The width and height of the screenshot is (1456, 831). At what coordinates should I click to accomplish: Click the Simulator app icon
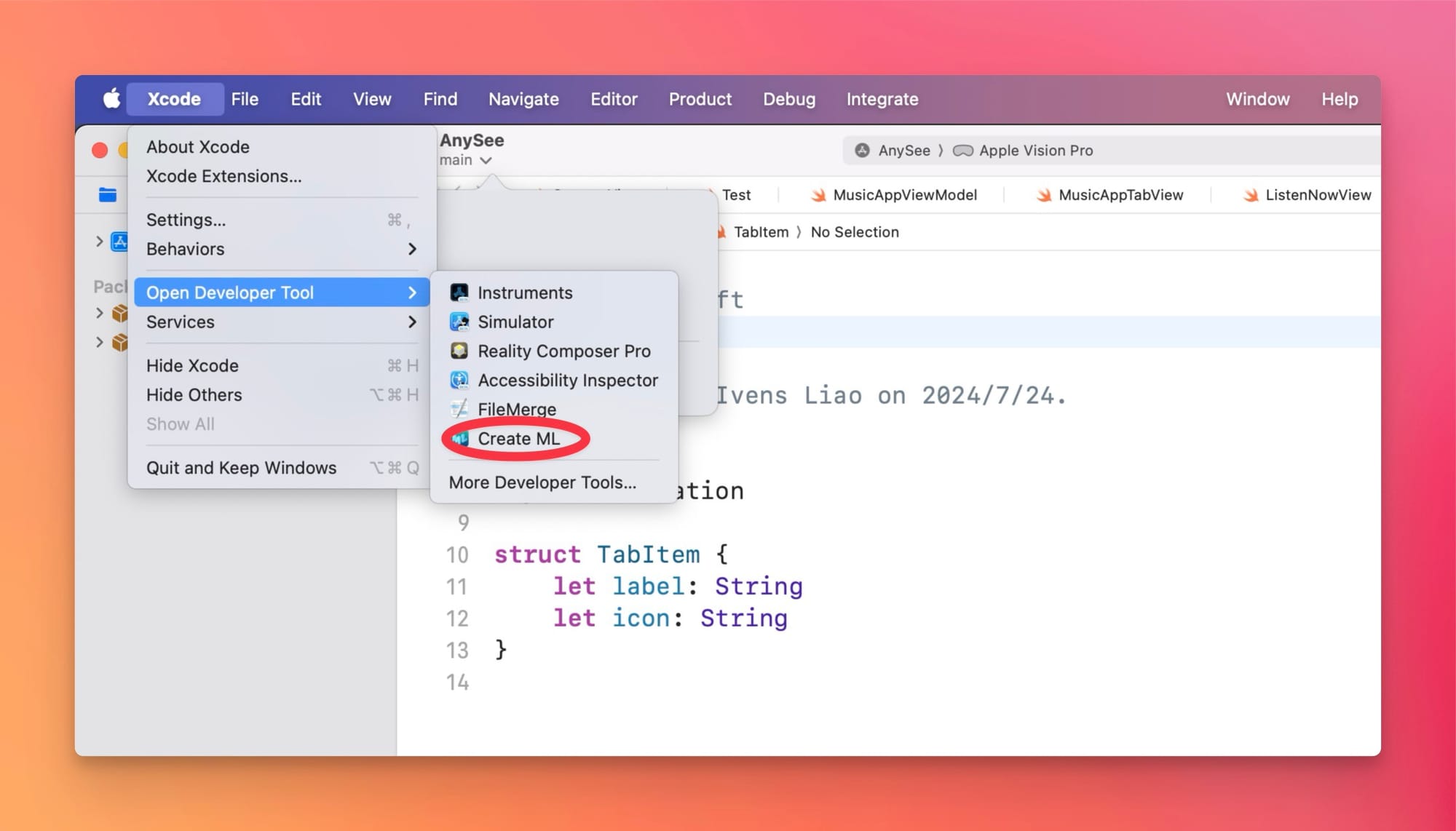point(459,322)
